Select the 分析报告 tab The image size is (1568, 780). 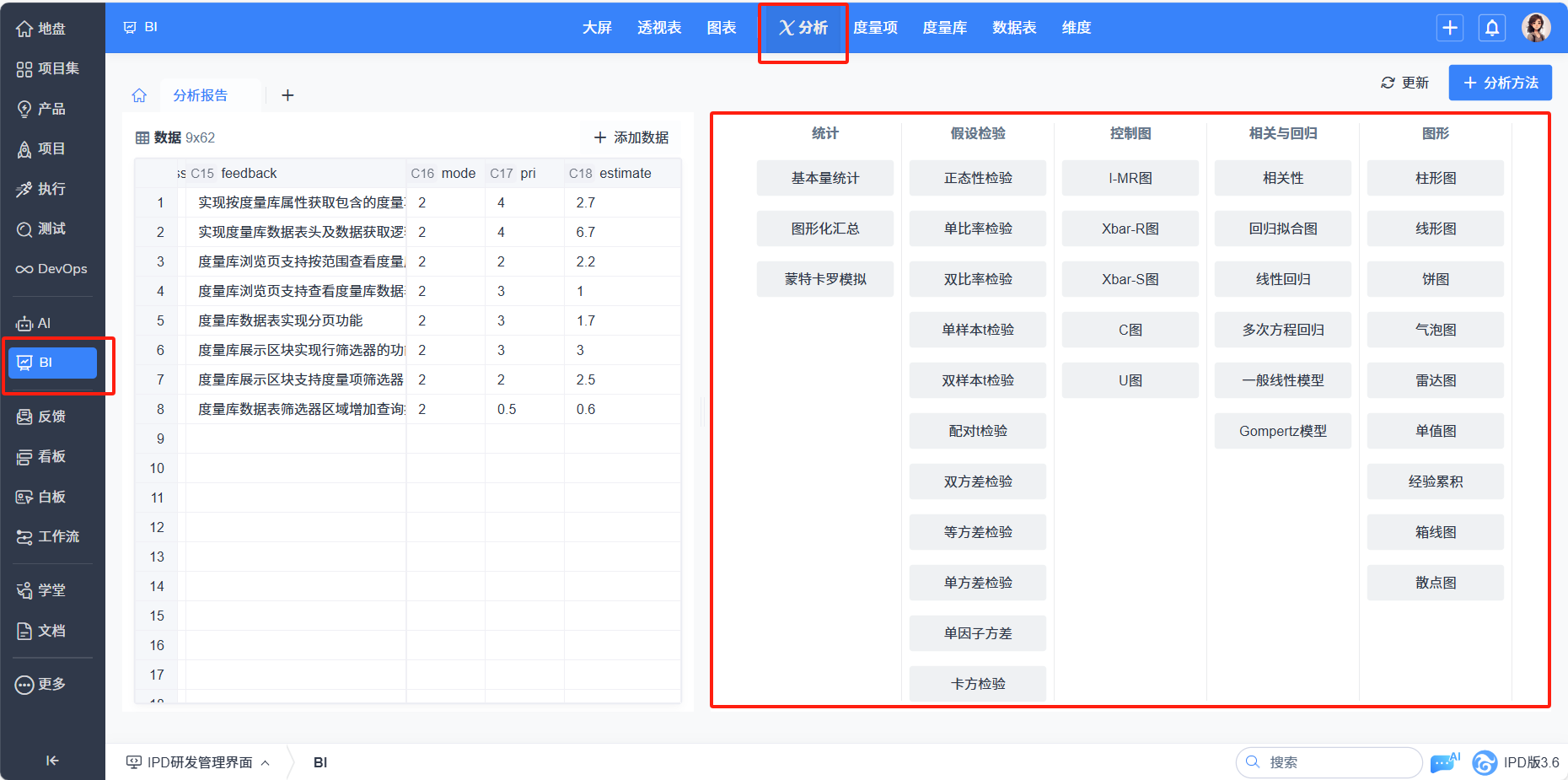pyautogui.click(x=201, y=95)
